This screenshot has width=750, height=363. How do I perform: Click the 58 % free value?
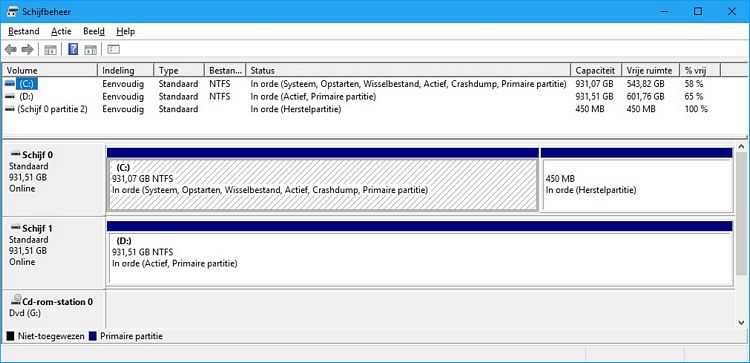694,84
